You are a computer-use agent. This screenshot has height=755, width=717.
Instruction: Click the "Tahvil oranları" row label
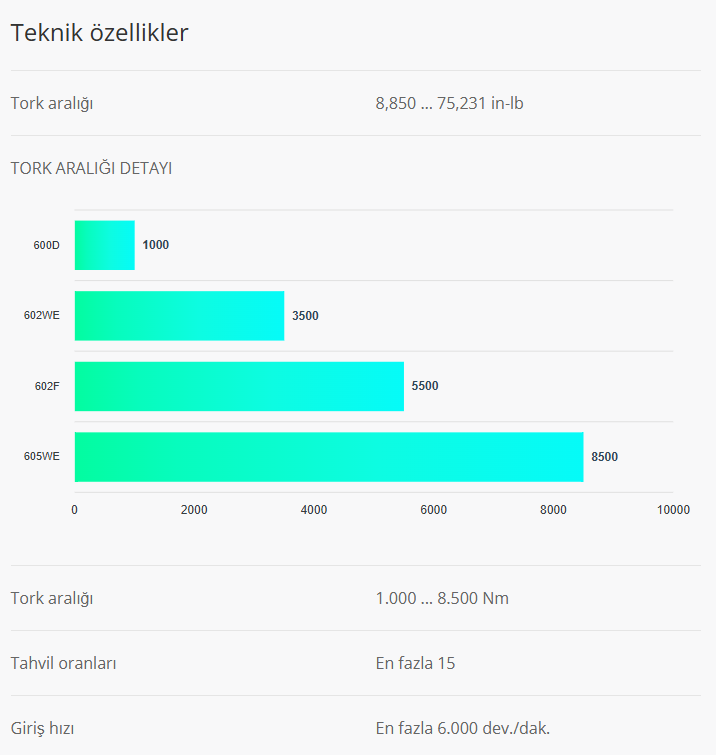63,663
